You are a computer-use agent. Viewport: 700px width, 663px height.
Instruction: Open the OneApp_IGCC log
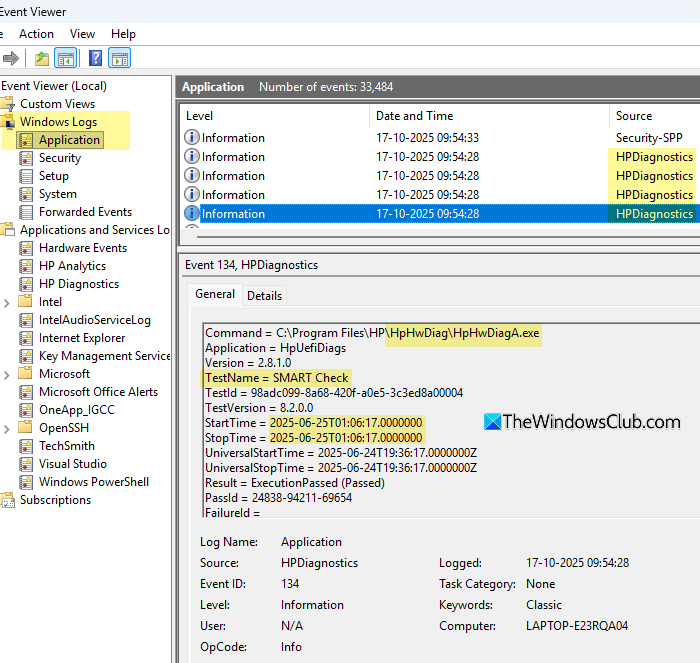coord(77,410)
